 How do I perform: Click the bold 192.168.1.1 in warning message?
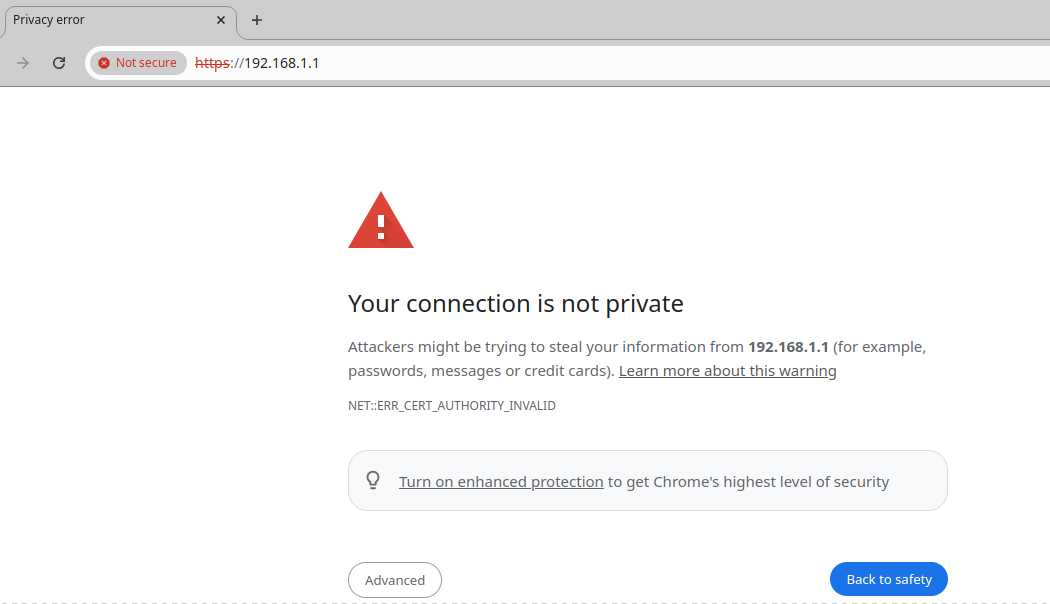[789, 347]
